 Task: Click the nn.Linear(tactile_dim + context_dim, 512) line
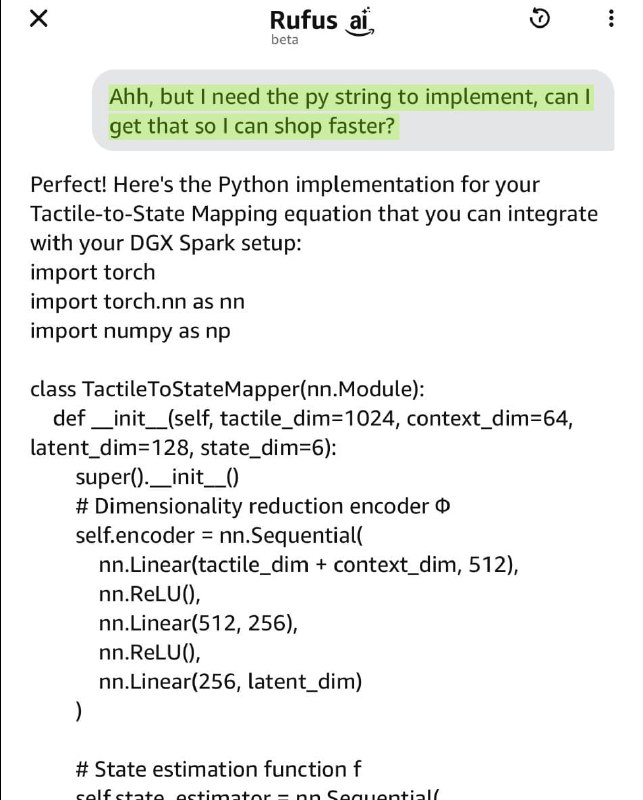[309, 565]
